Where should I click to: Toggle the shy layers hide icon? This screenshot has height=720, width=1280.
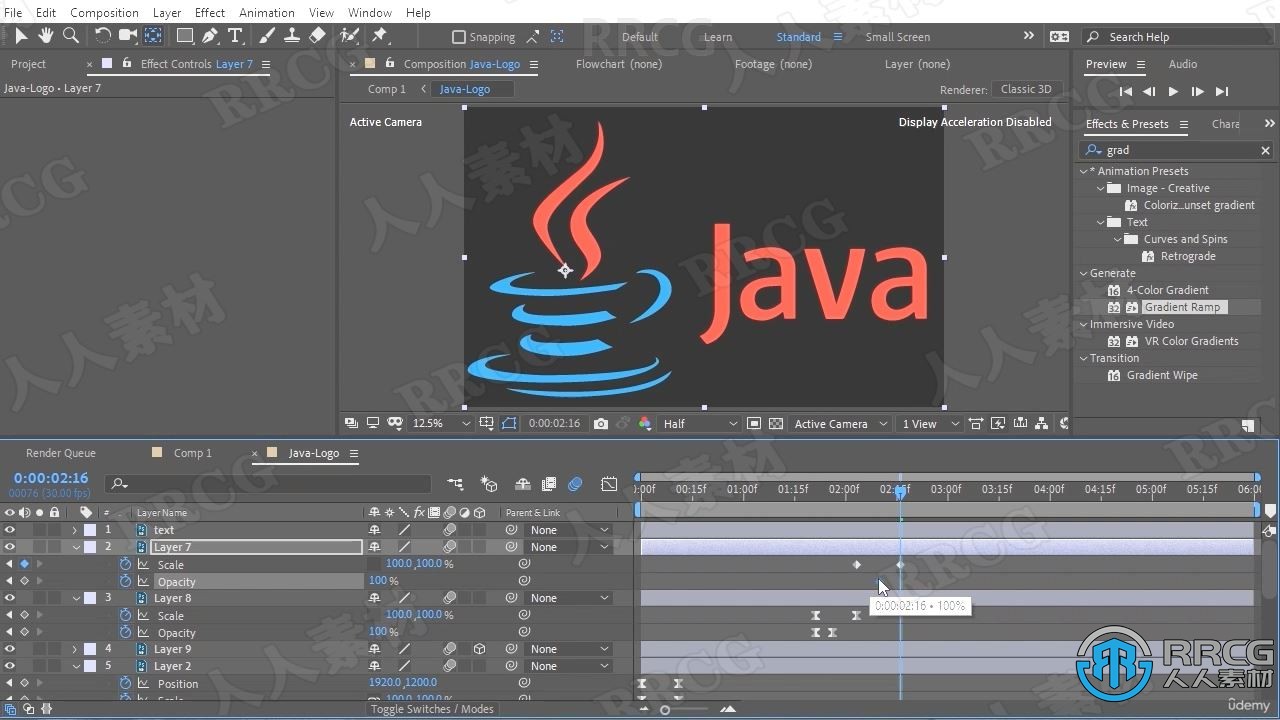click(x=522, y=484)
